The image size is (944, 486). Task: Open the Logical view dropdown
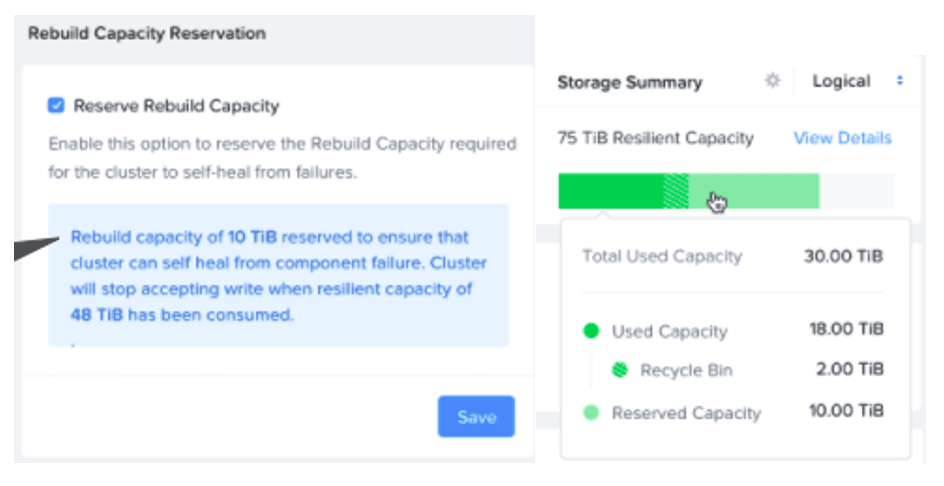(x=857, y=81)
